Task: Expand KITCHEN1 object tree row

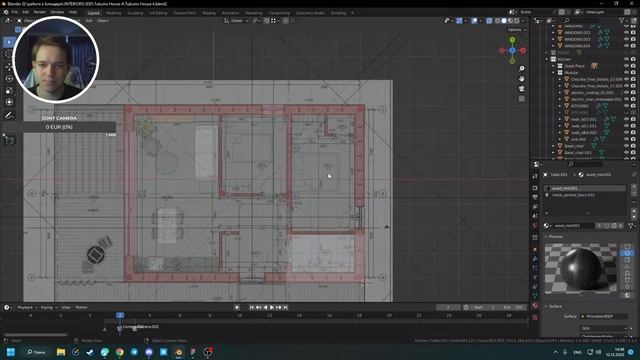Action: pos(560,106)
